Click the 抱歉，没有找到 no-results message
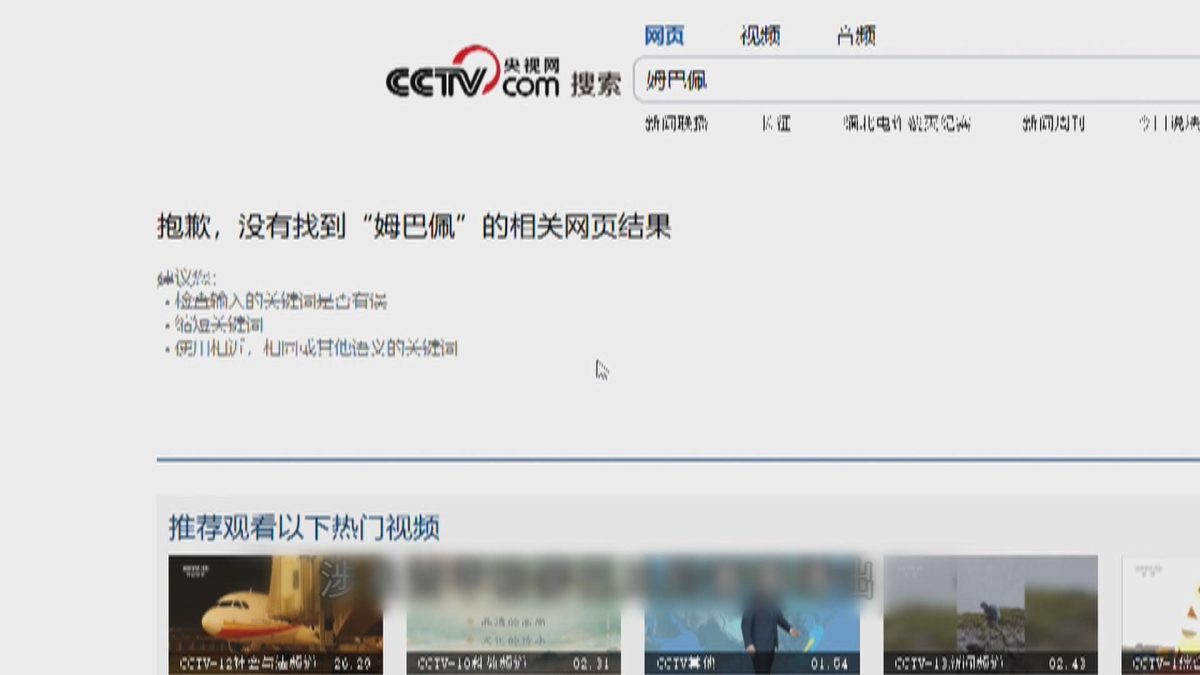The height and width of the screenshot is (675, 1200). [x=414, y=226]
